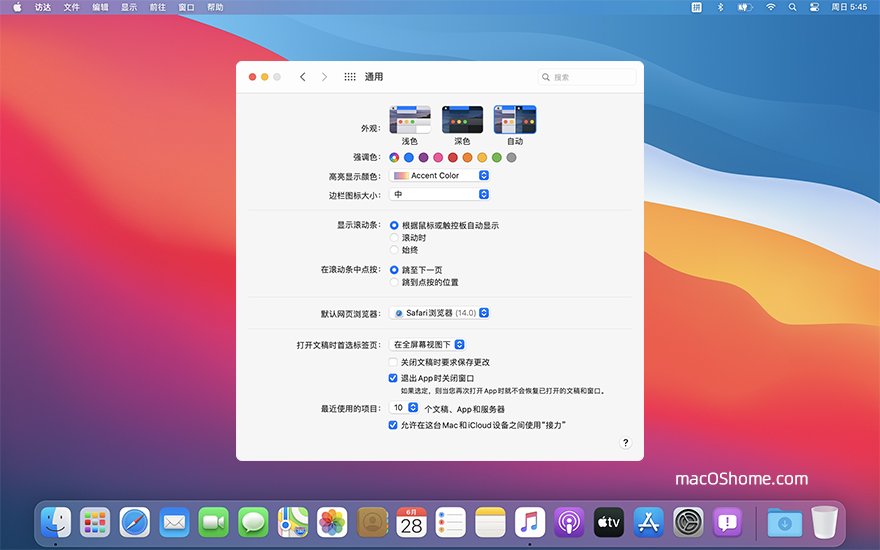Open Launchpad in the Dock
The height and width of the screenshot is (550, 880).
95,522
